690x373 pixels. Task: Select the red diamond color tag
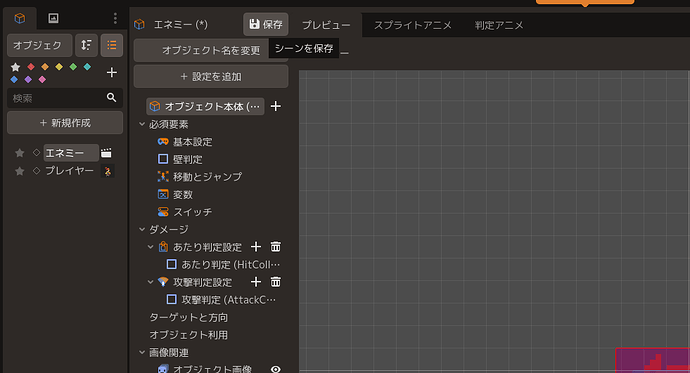coord(31,67)
